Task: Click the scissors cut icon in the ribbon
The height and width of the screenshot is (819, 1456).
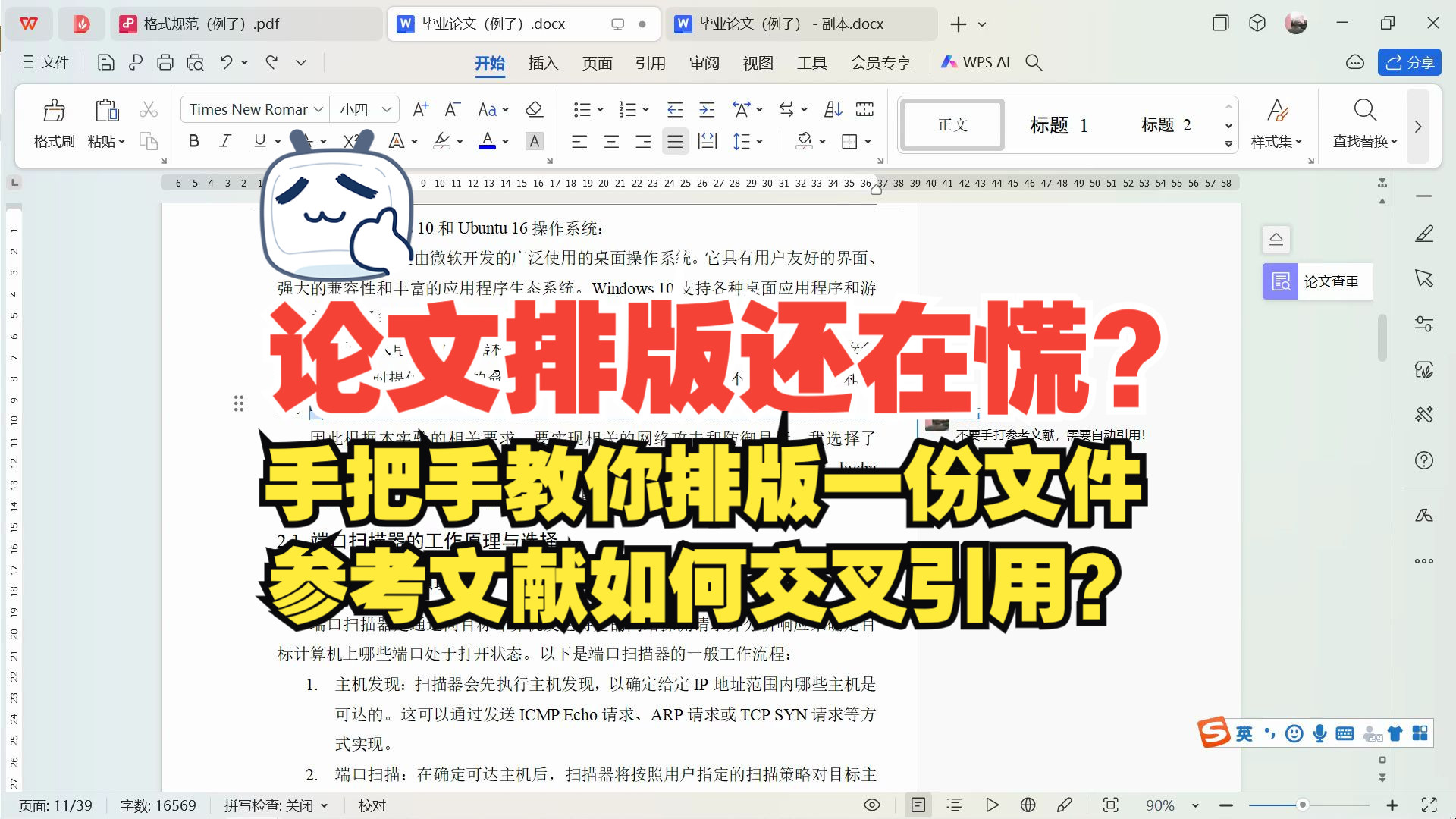Action: tap(149, 108)
